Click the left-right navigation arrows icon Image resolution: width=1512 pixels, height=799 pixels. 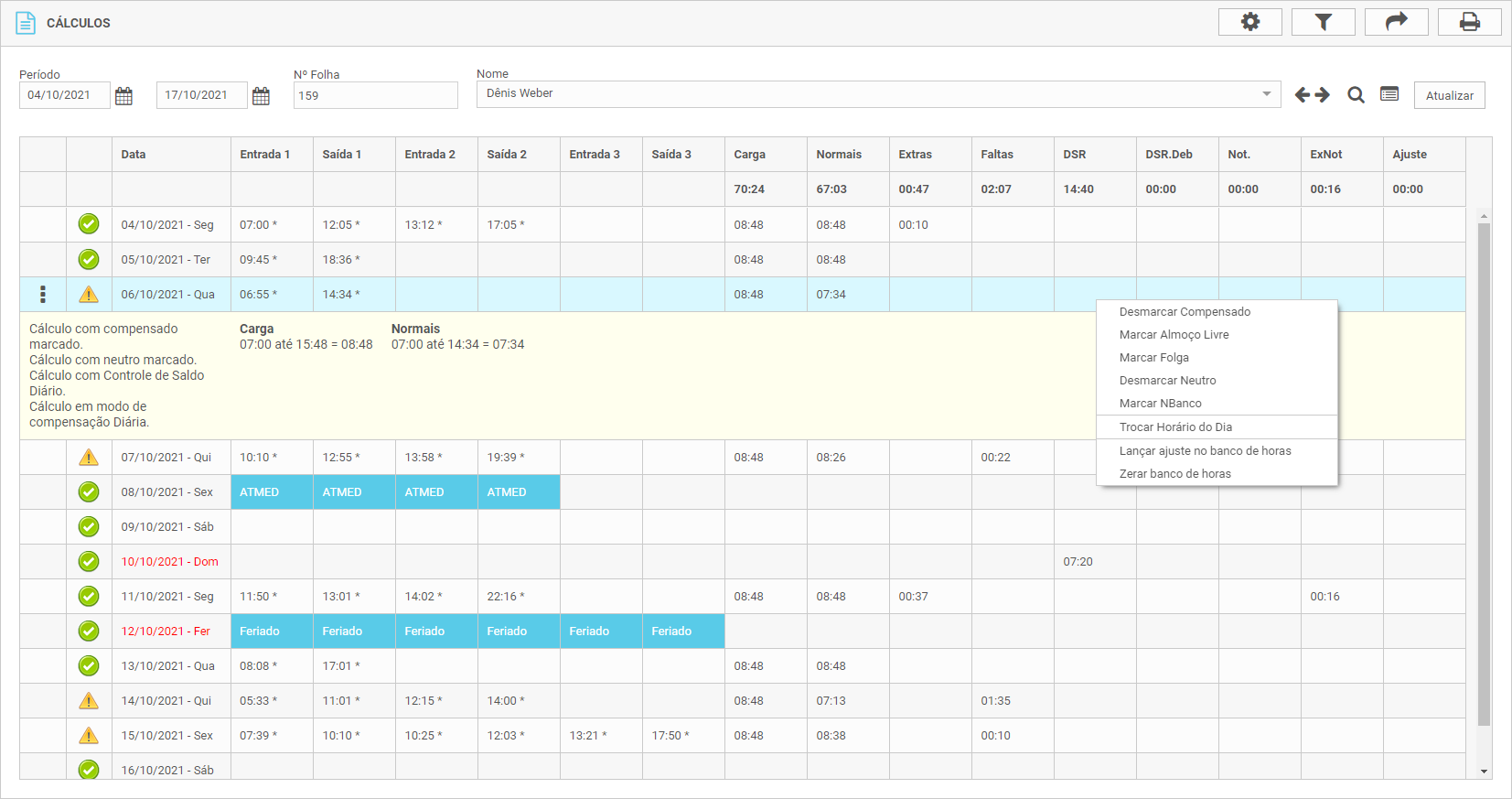[x=1312, y=95]
